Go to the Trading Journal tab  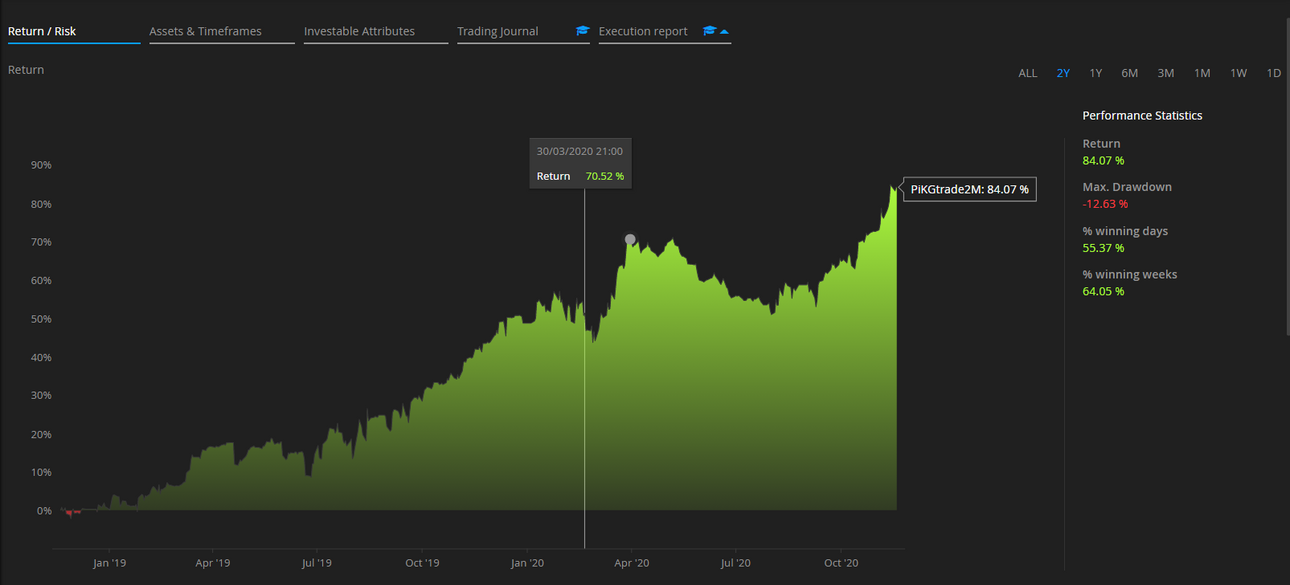(x=497, y=31)
